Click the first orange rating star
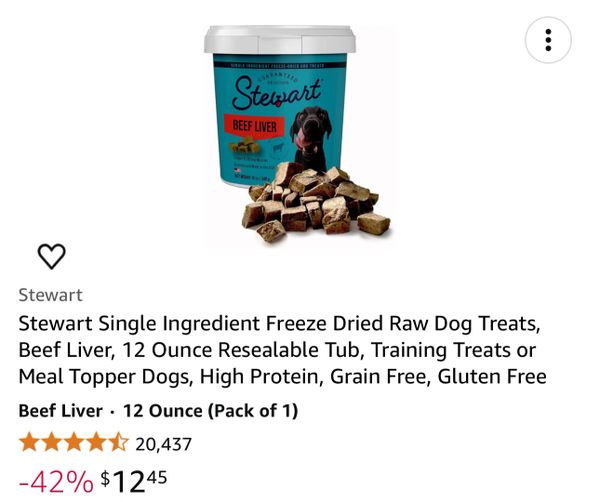This screenshot has width=600, height=502. 29,443
